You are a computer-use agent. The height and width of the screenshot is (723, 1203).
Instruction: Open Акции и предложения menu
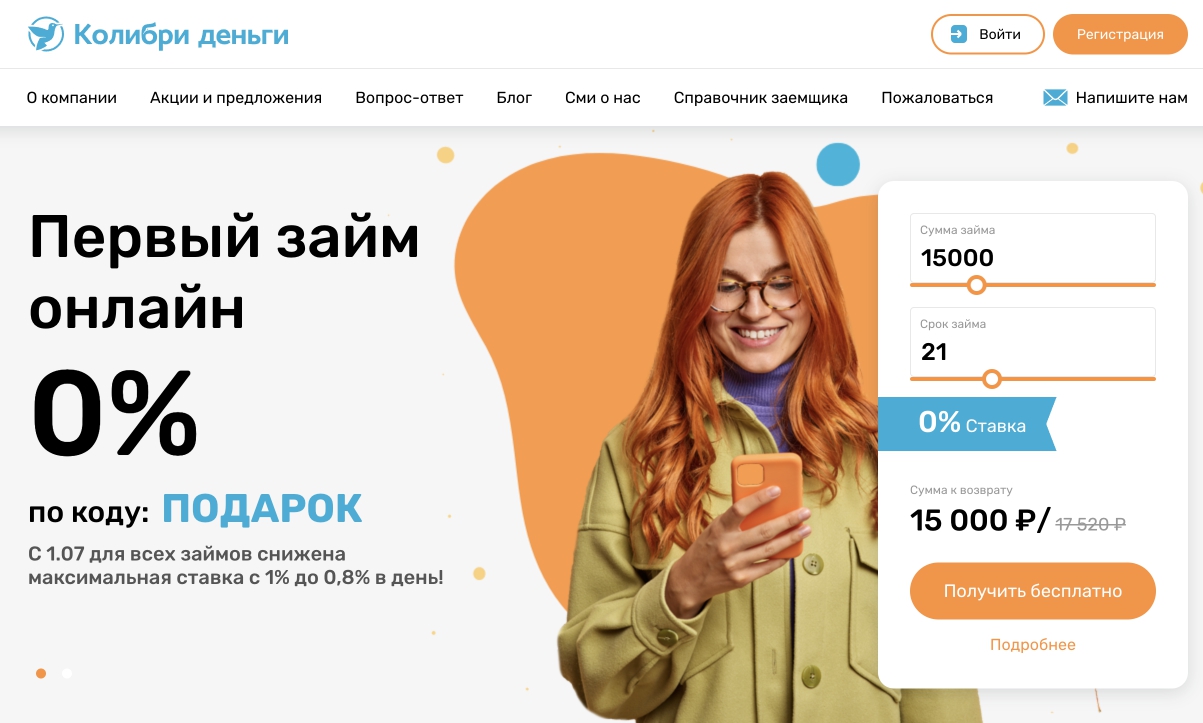click(x=236, y=98)
